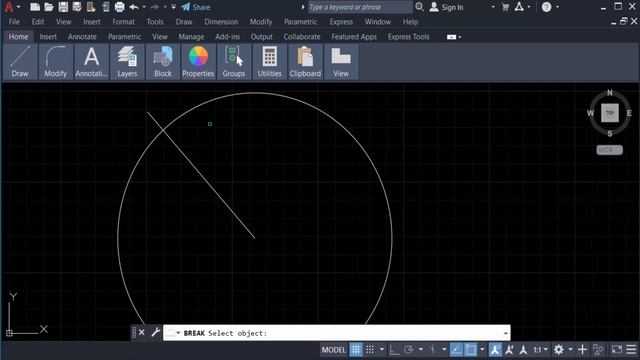Expand snap mode settings dropdown arrow

point(382,350)
